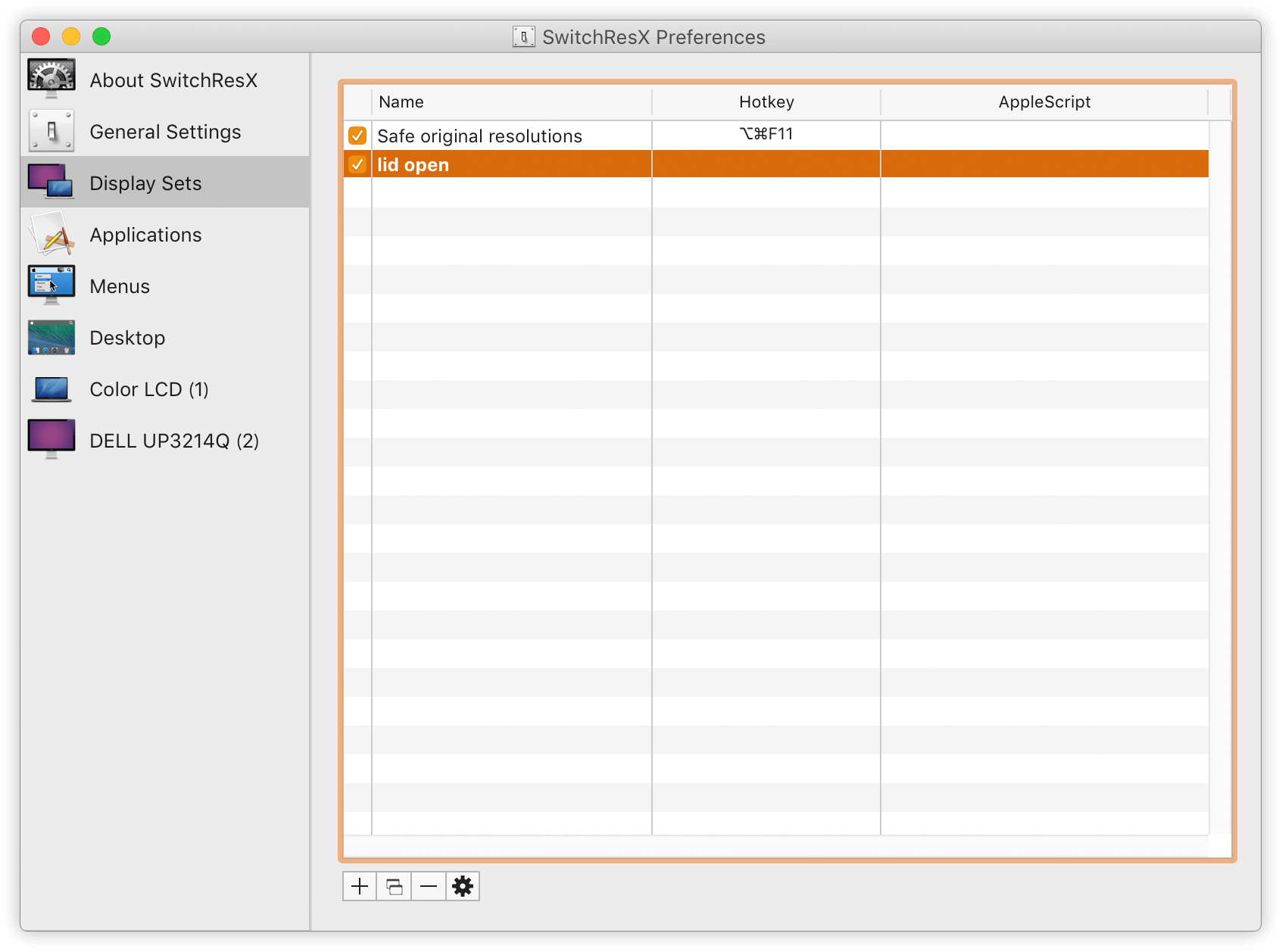Screen dimensions: 1282x952
Task: Add a new display set with plus button
Action: point(360,886)
